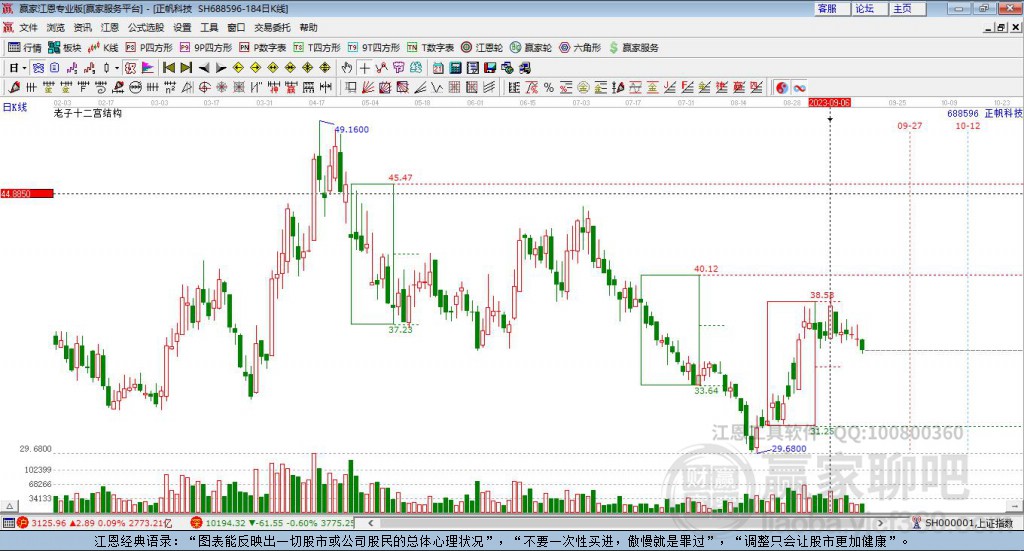The width and height of the screenshot is (1024, 551).
Task: Click the blue infinity loop icon
Action: [799, 87]
